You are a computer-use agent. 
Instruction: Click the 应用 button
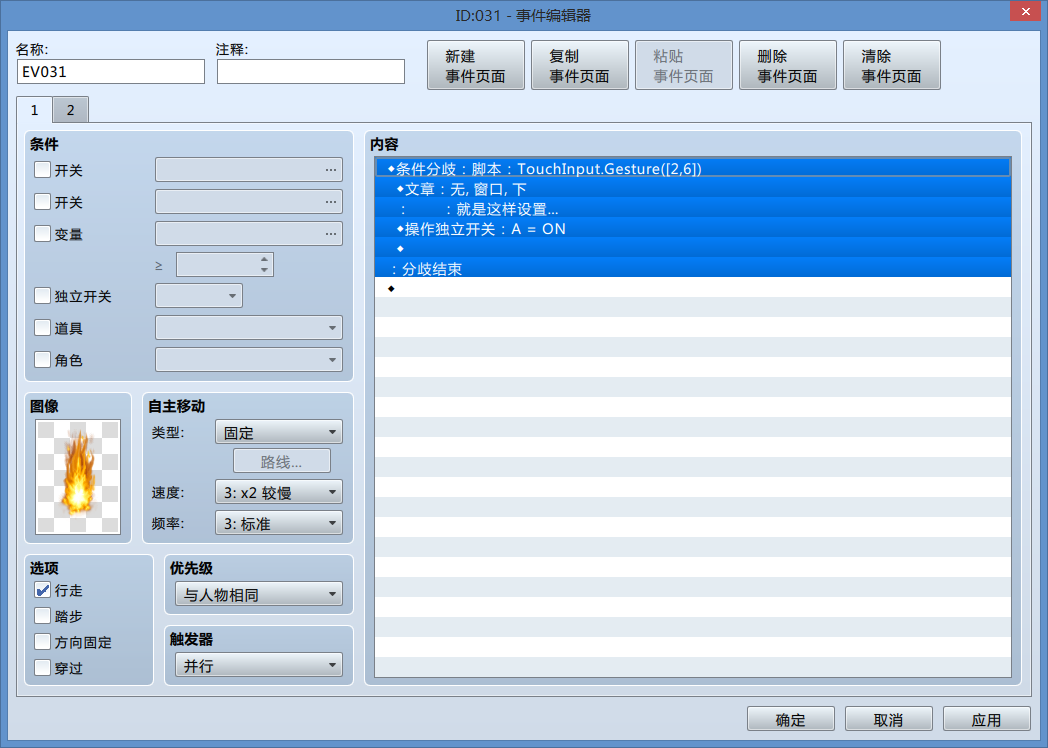click(x=987, y=719)
